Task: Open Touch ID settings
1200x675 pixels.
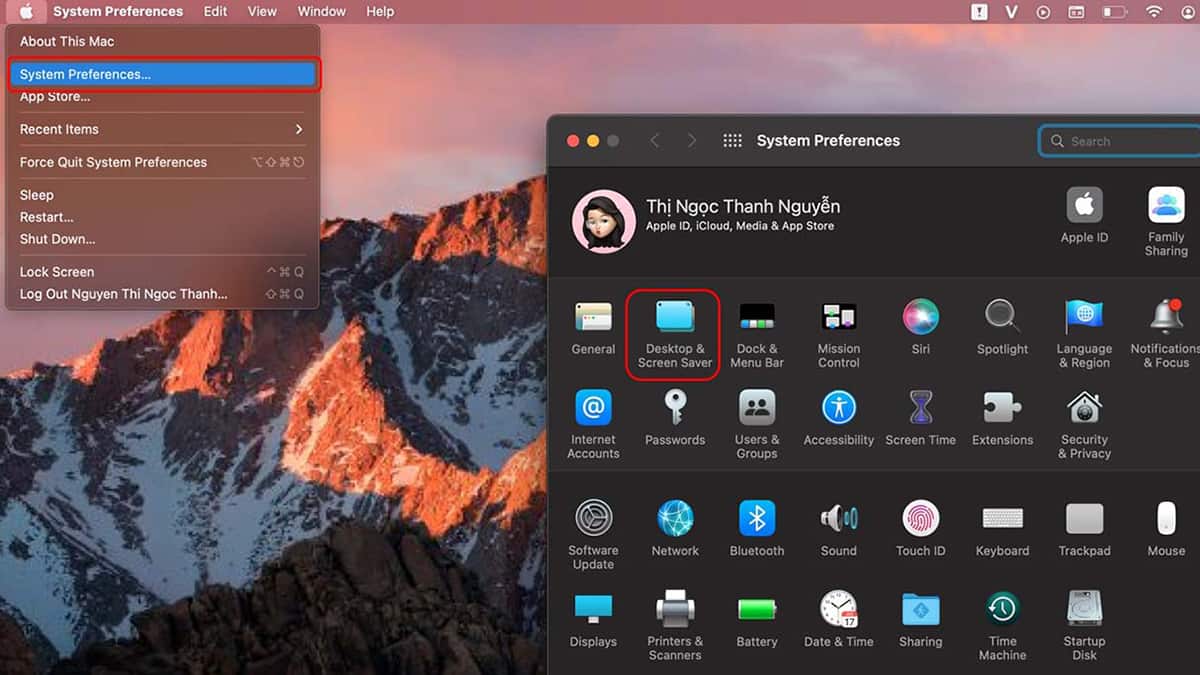Action: (x=920, y=528)
